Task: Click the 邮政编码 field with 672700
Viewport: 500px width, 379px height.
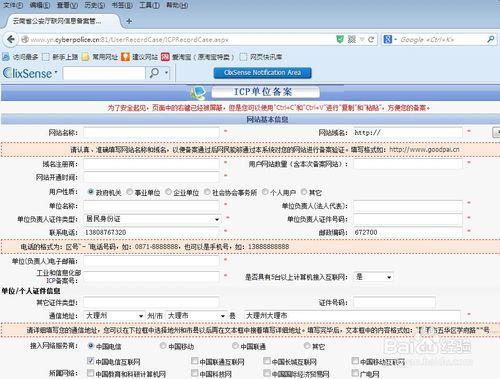Action: pos(408,232)
